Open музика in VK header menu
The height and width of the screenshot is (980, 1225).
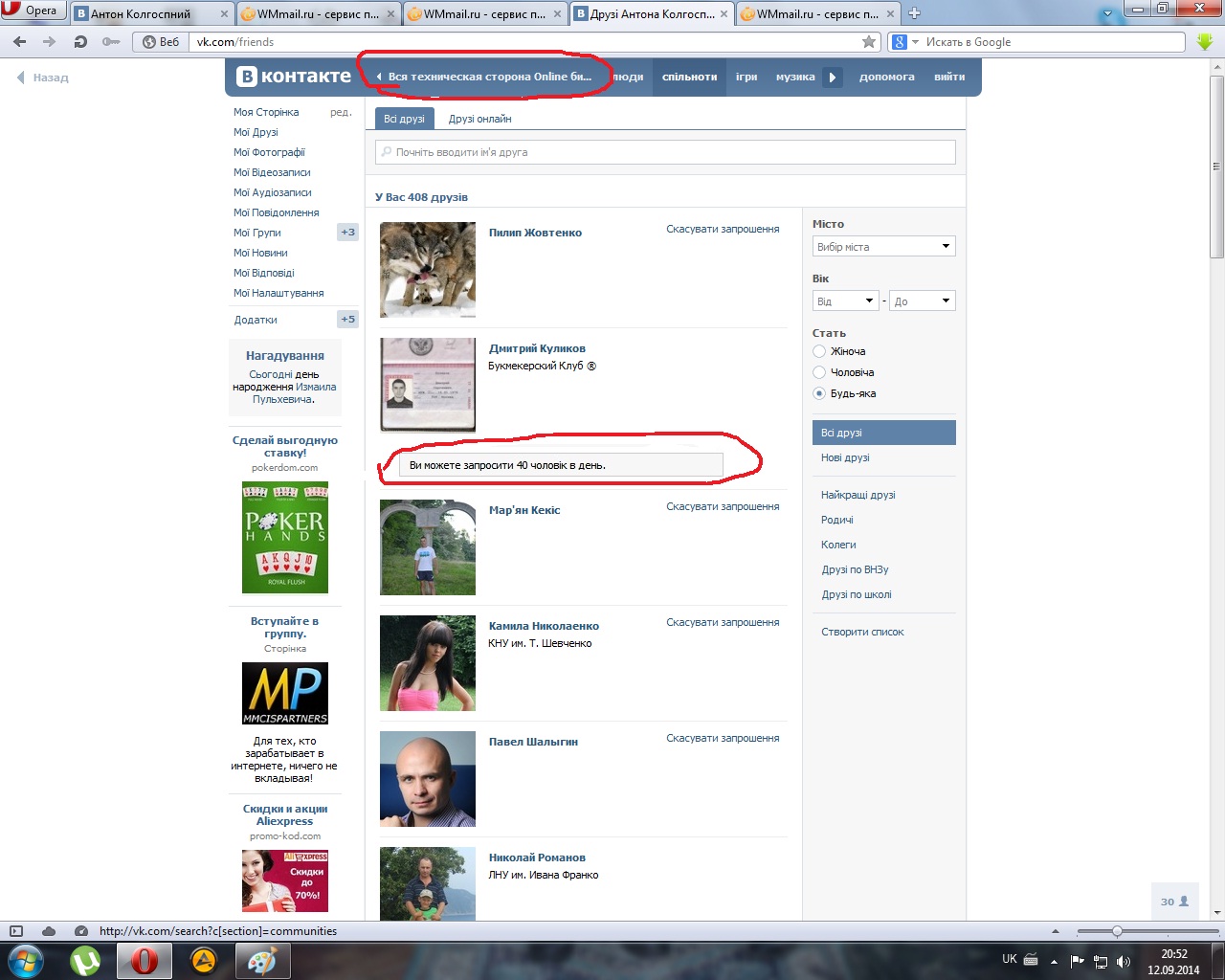pyautogui.click(x=795, y=77)
